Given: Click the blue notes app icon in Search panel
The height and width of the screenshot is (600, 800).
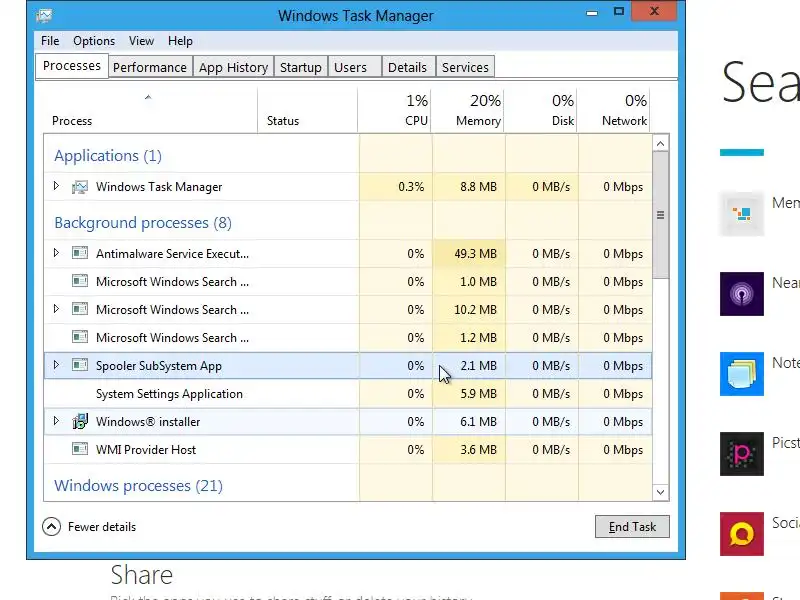Looking at the screenshot, I should coord(742,374).
